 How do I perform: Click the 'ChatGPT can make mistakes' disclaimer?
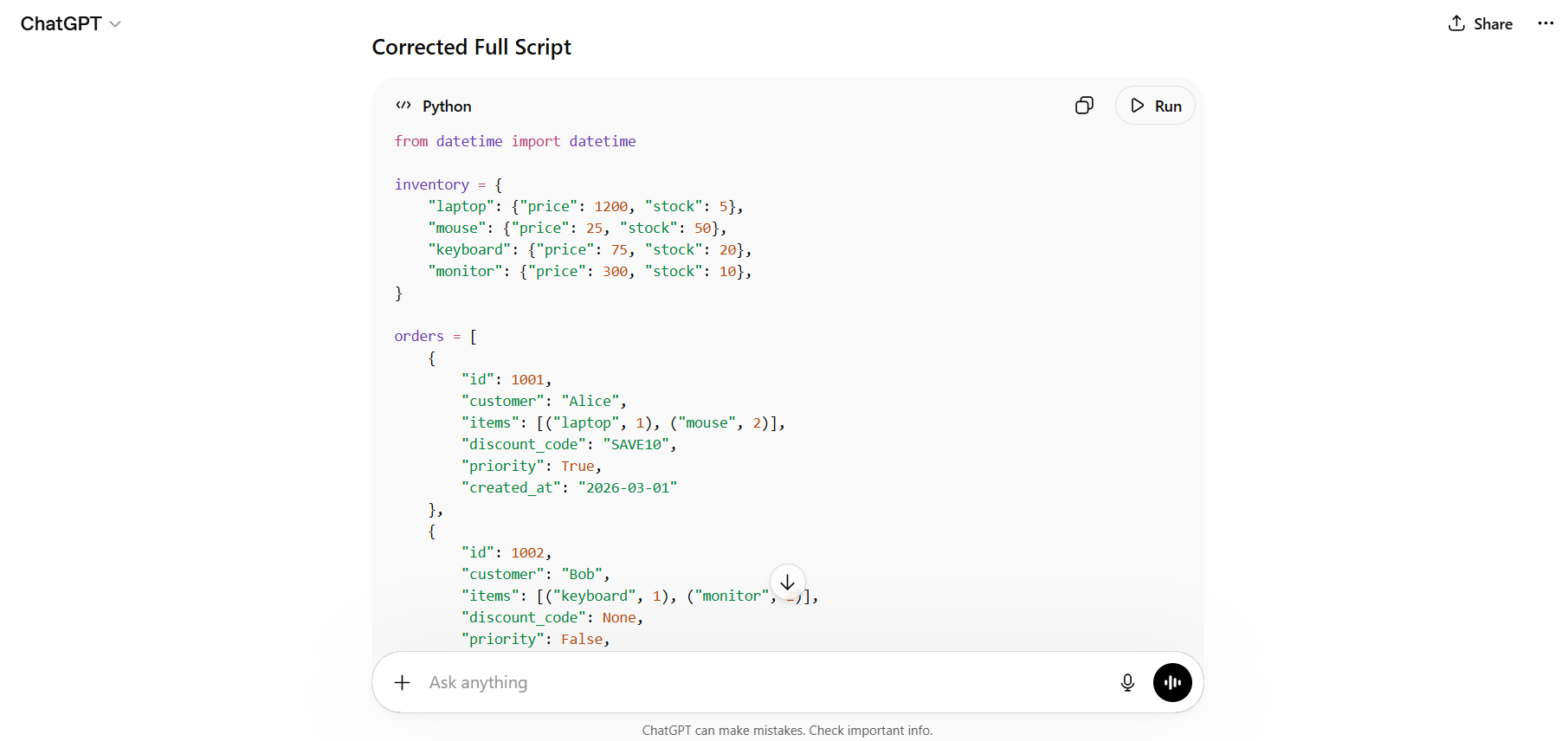click(x=787, y=731)
